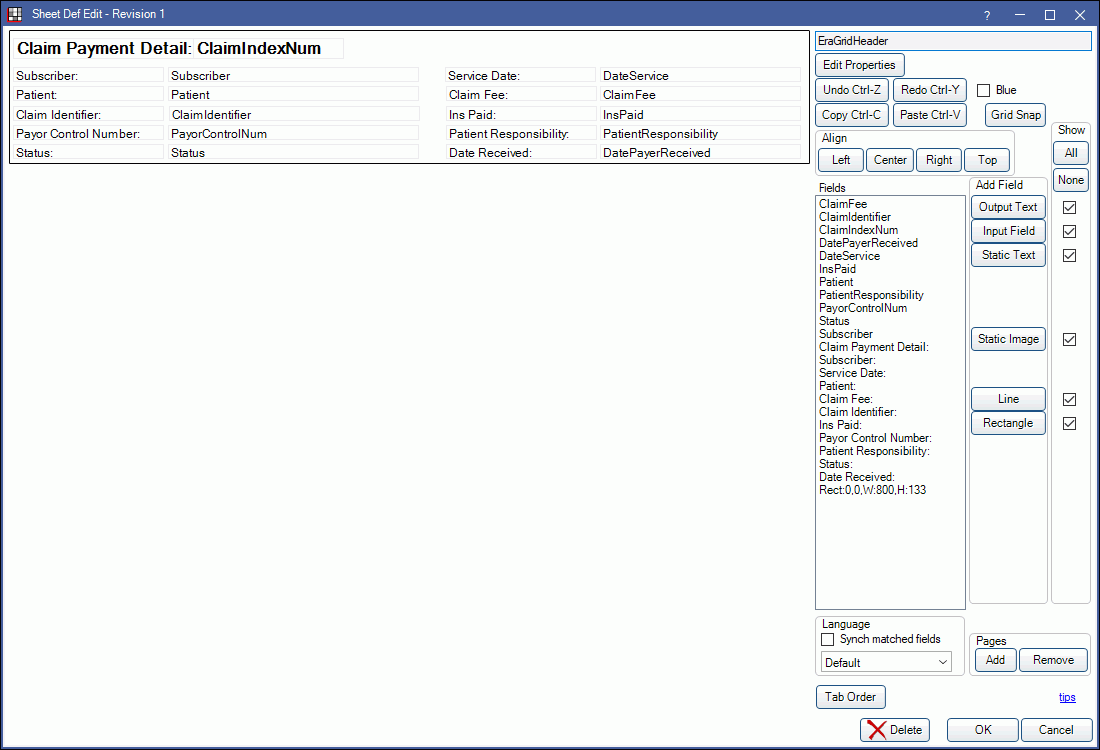Click the help question mark in title bar
This screenshot has width=1100, height=750.
(987, 15)
